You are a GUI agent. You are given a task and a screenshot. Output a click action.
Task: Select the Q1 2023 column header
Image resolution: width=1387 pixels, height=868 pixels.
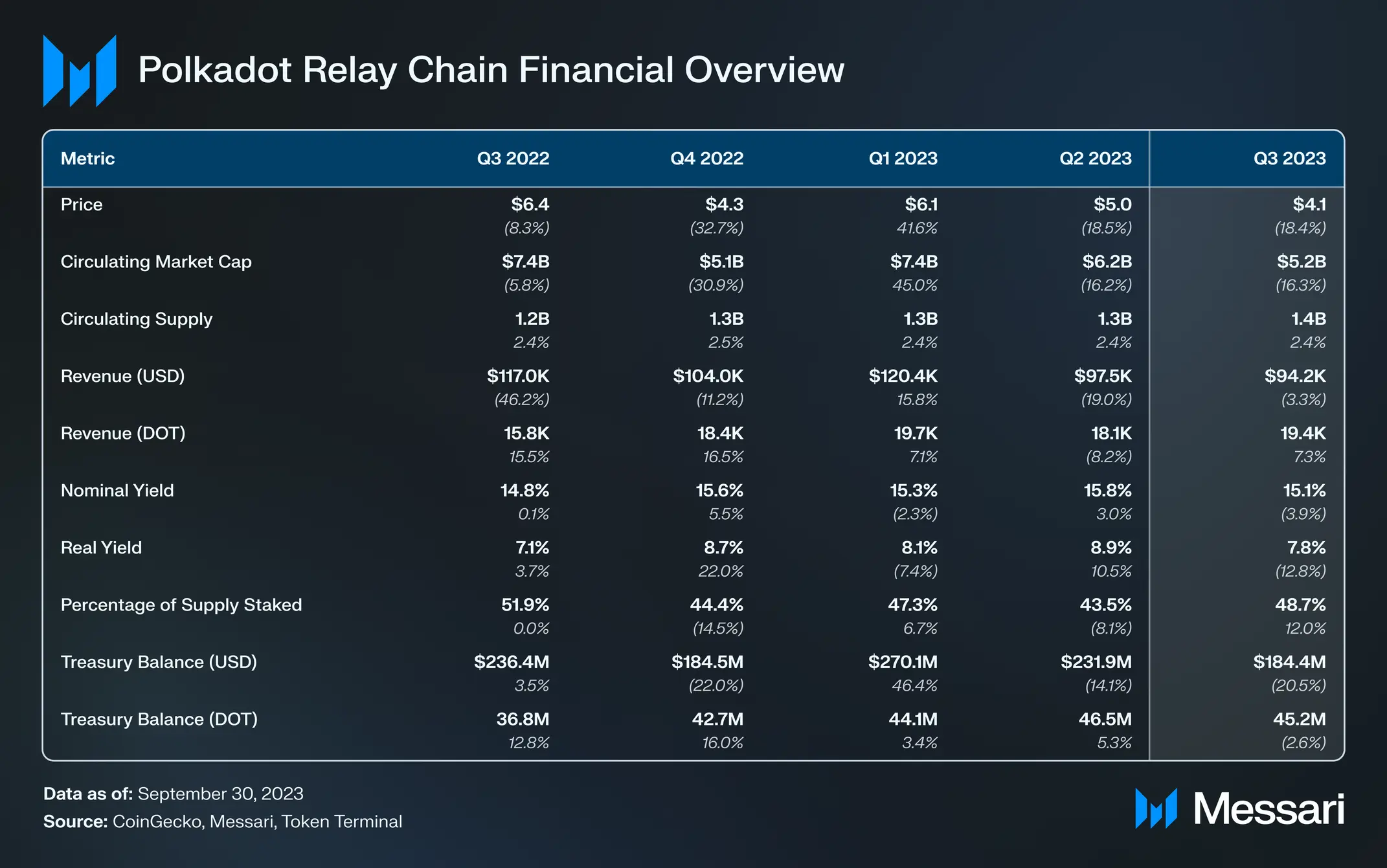pyautogui.click(x=903, y=159)
